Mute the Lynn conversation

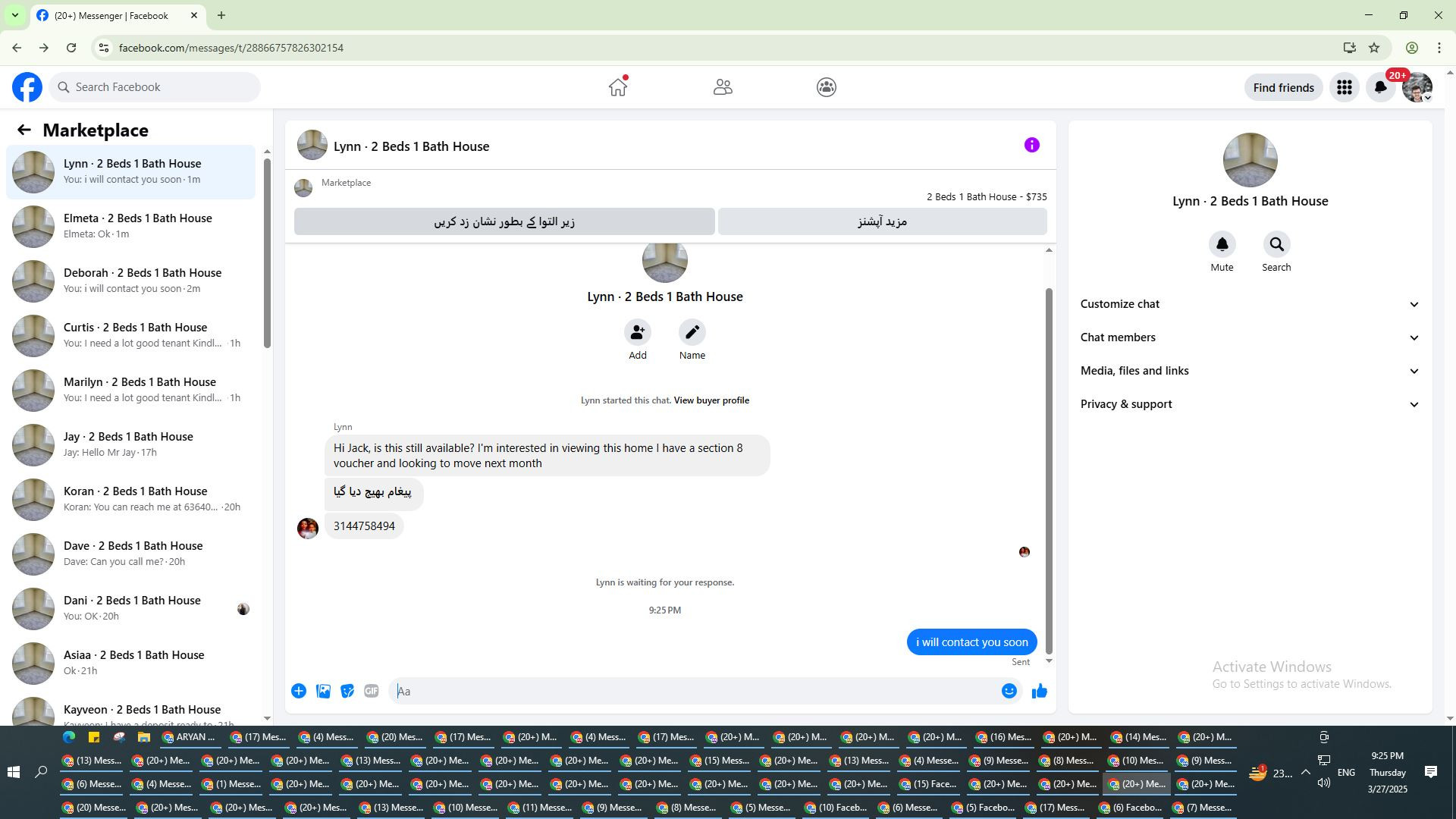pos(1222,244)
